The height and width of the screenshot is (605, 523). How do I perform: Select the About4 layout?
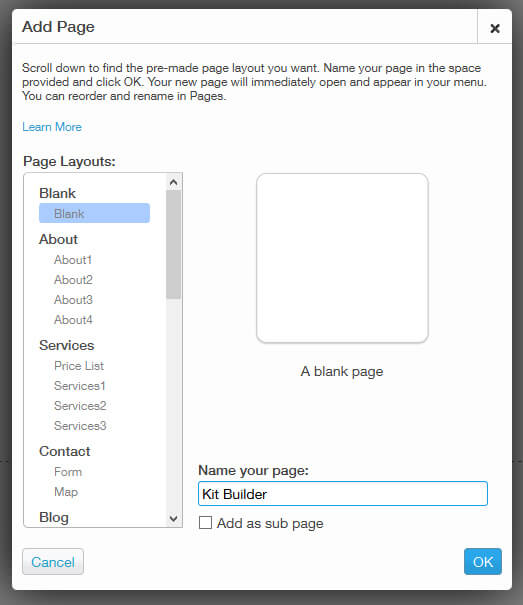(73, 320)
